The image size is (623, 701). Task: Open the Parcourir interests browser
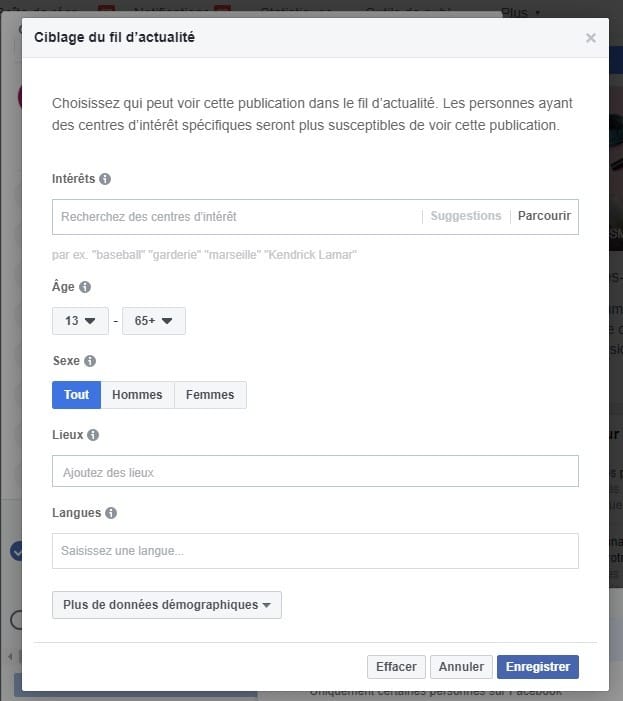(x=544, y=216)
